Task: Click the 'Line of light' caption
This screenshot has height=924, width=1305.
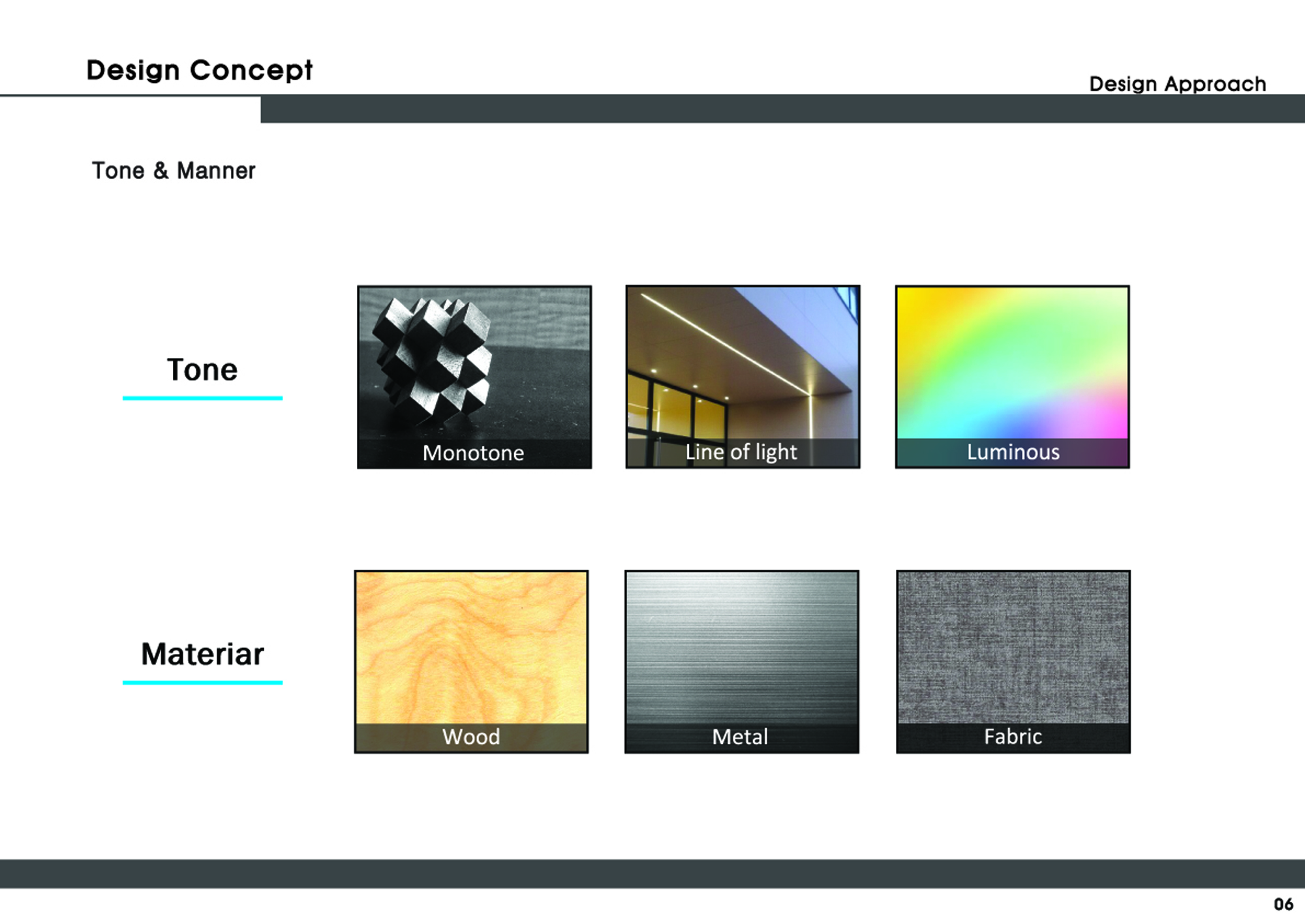Action: click(x=741, y=452)
